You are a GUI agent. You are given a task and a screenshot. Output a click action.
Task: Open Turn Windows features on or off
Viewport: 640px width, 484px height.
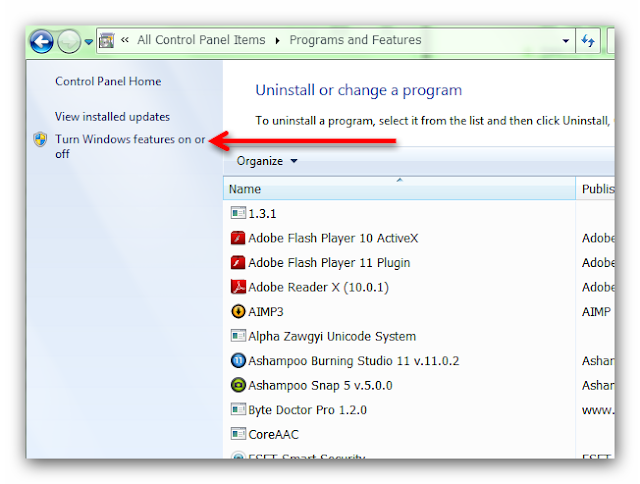tap(130, 146)
